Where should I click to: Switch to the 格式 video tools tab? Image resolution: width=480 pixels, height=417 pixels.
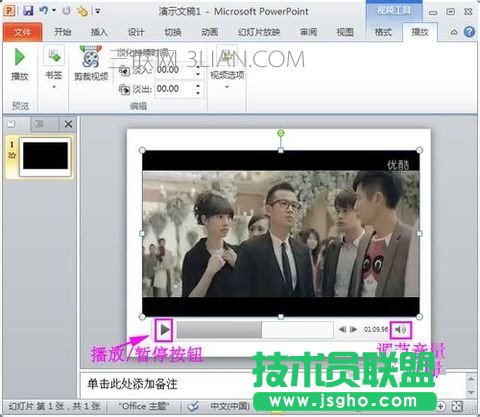click(x=383, y=32)
